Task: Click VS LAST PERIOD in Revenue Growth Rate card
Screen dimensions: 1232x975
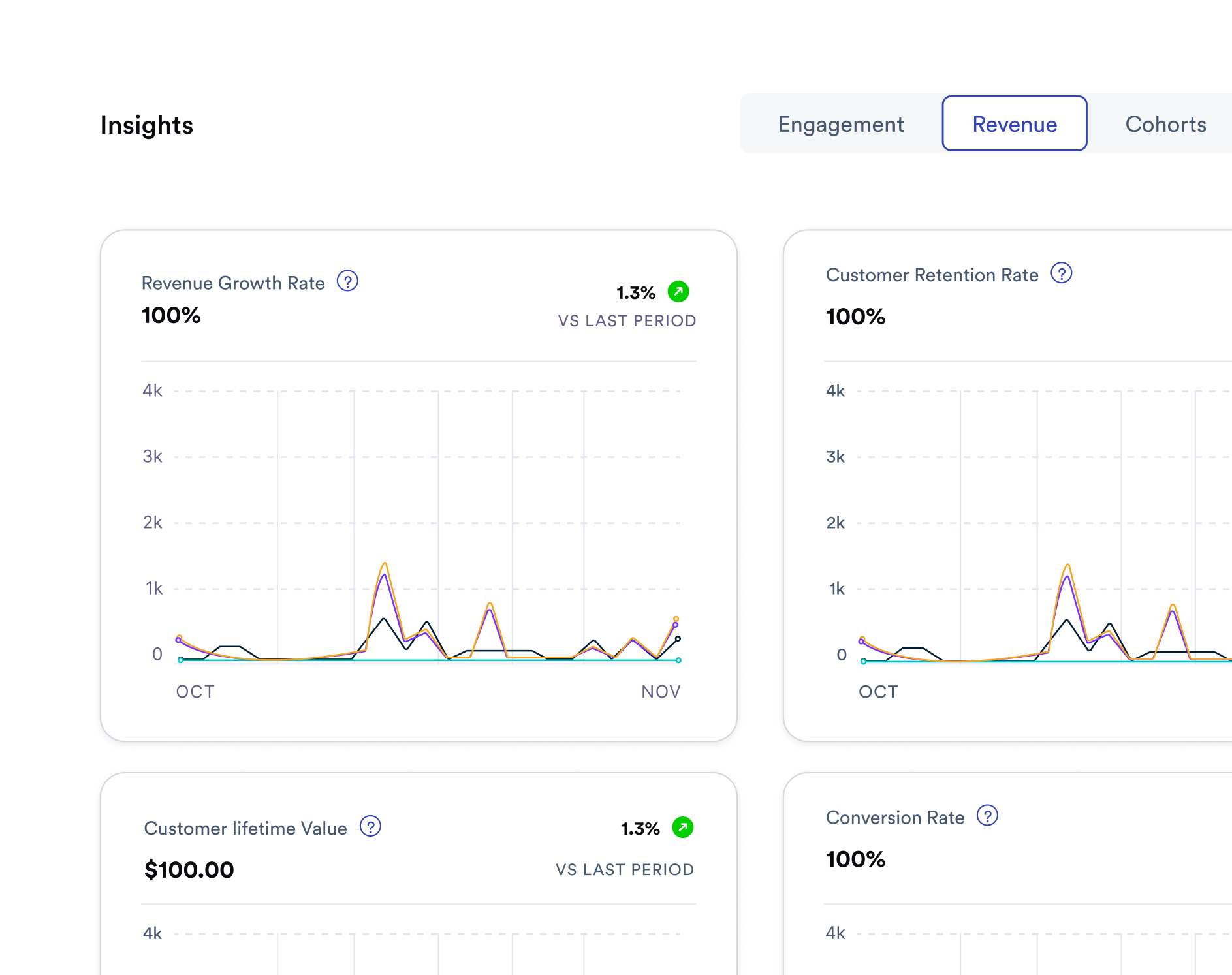Action: [627, 321]
